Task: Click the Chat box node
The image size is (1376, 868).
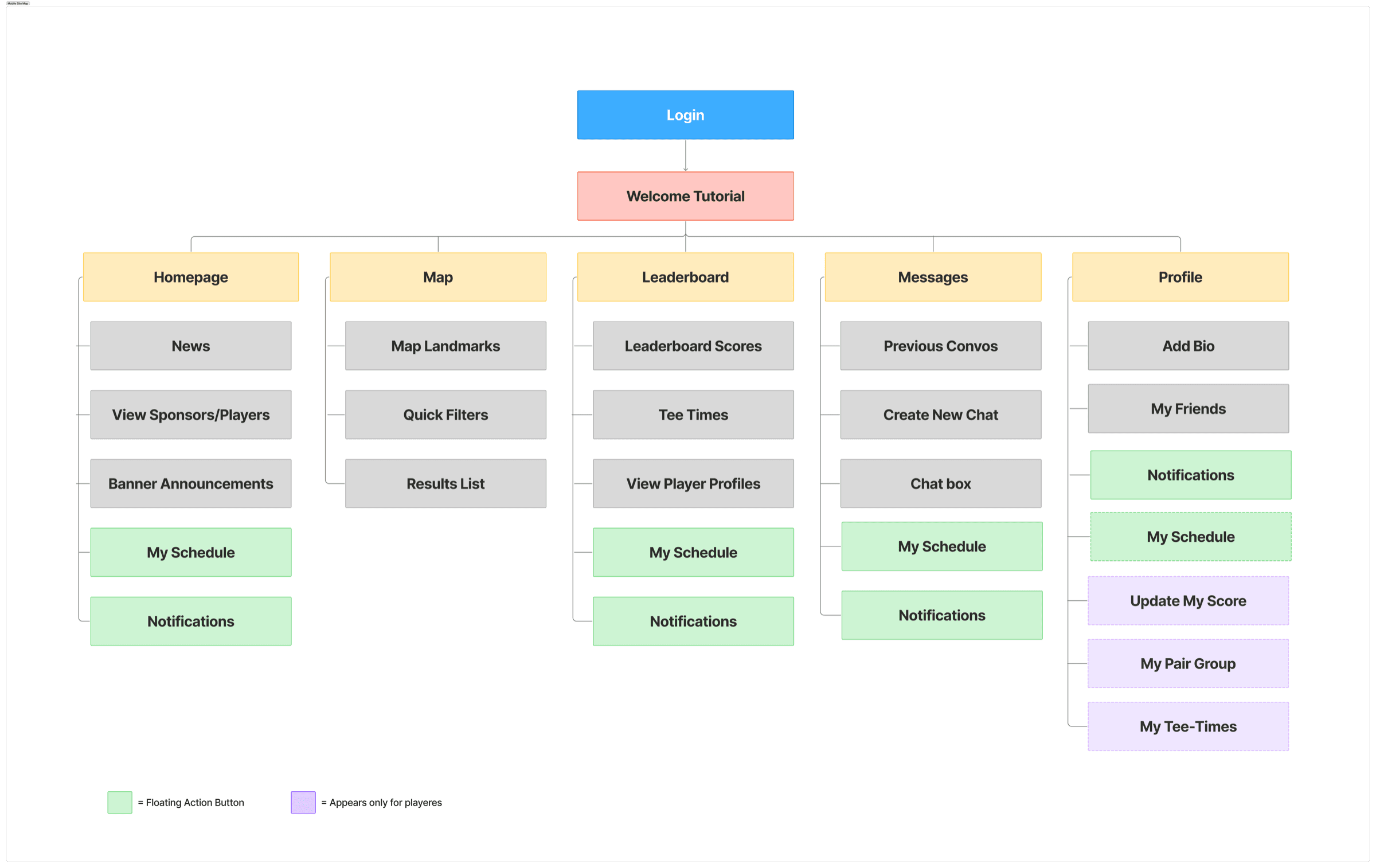Action: pos(941,483)
